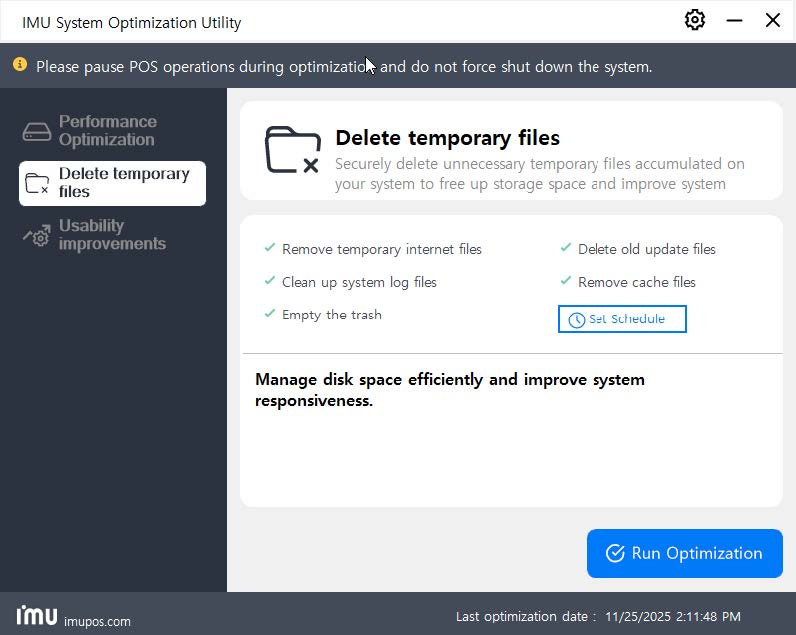Click 'Clean up system log files' label
The height and width of the screenshot is (635, 796).
(359, 282)
